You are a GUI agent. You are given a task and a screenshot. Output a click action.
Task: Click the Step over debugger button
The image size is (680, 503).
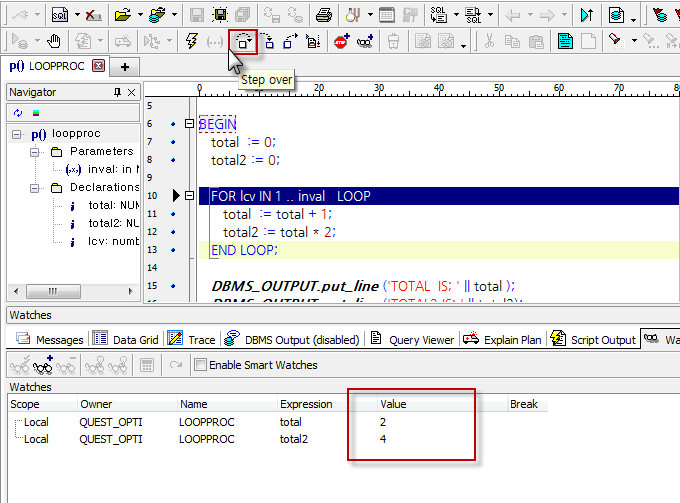click(x=243, y=41)
